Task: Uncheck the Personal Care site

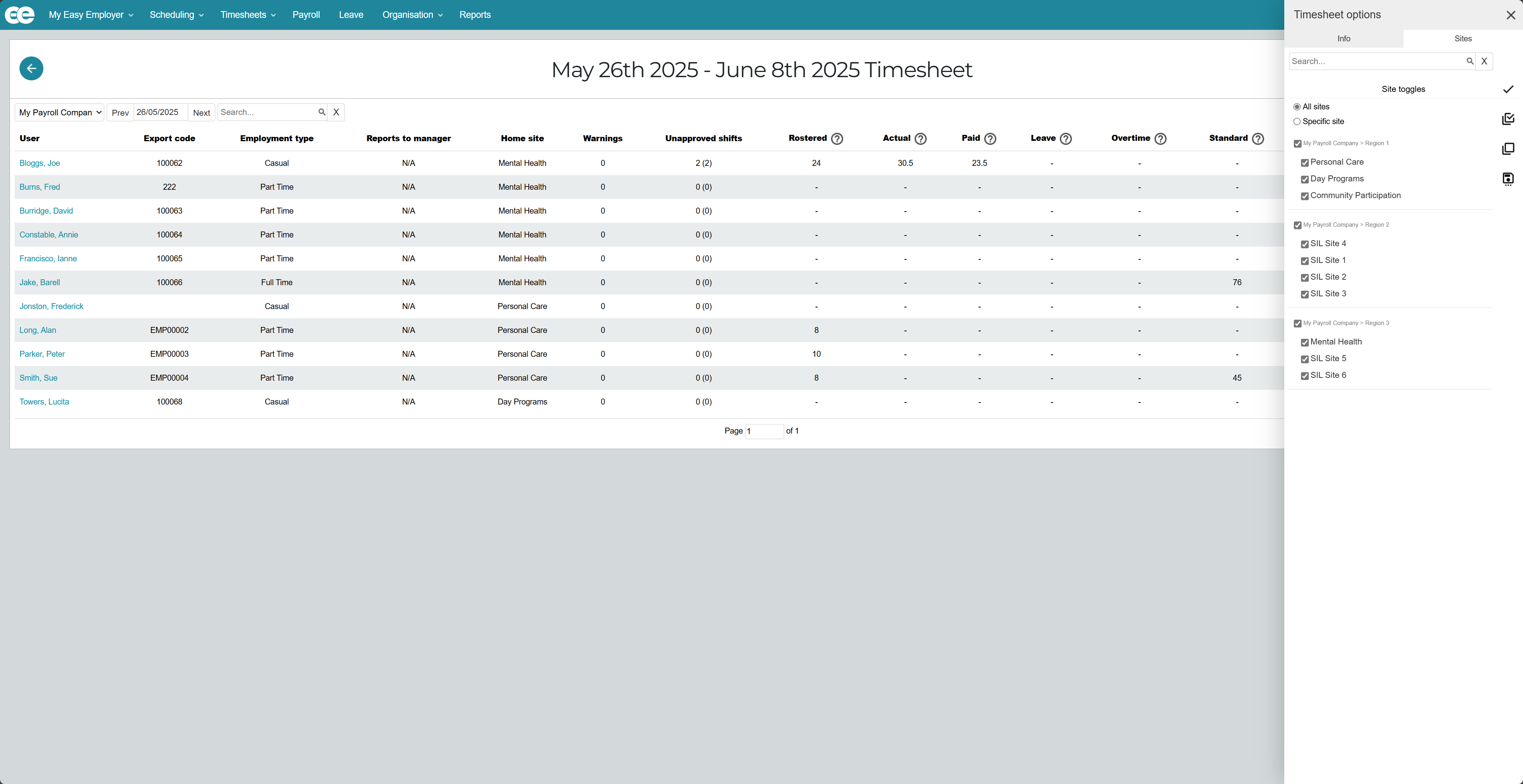Action: pos(1305,163)
